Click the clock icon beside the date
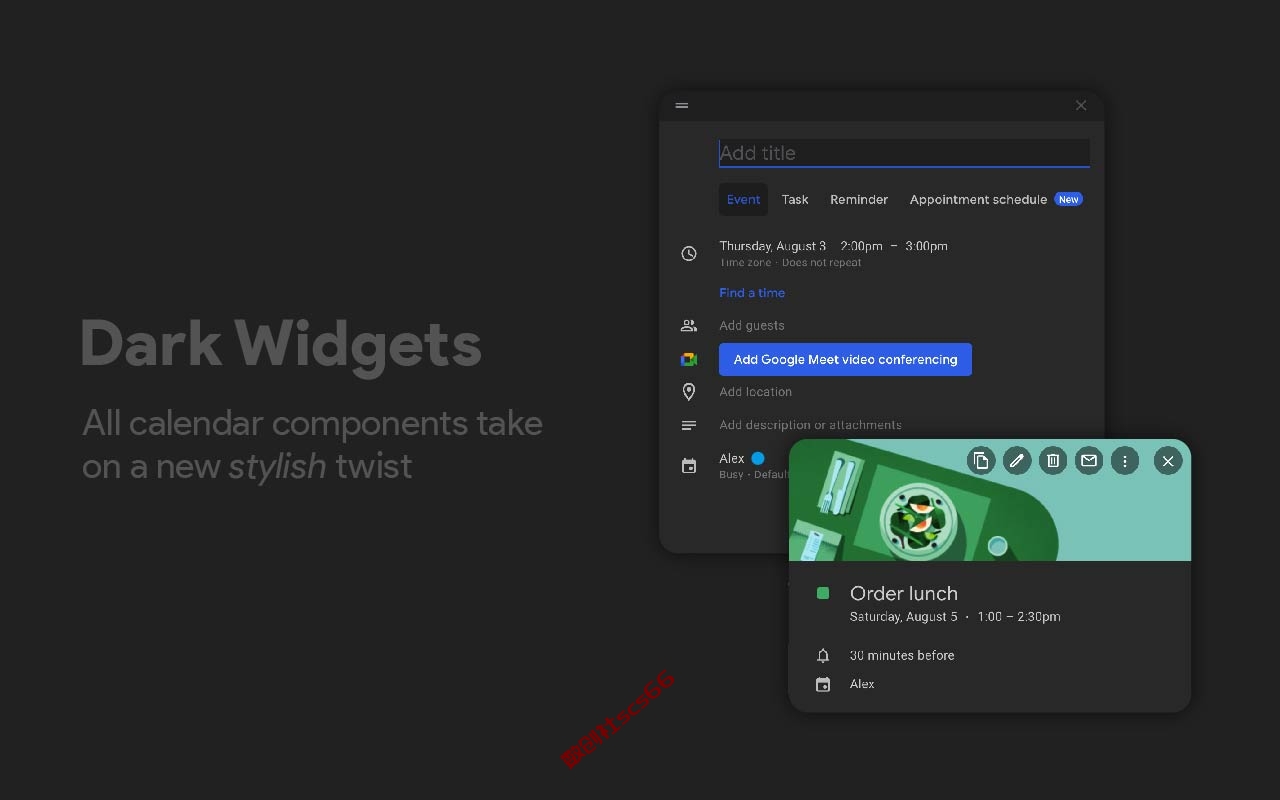This screenshot has width=1280, height=800. point(689,254)
